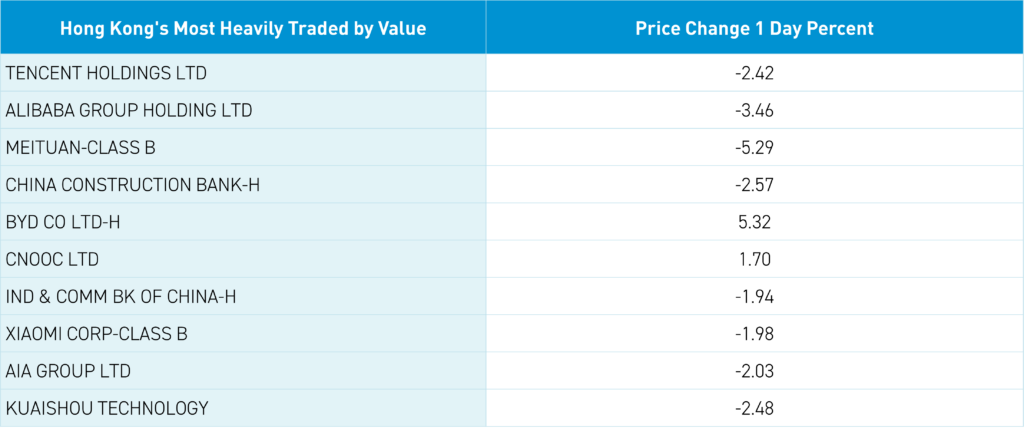This screenshot has height=431, width=1024.
Task: Select the KUAISHOU TECHNOLOGY cell
Action: tap(107, 408)
